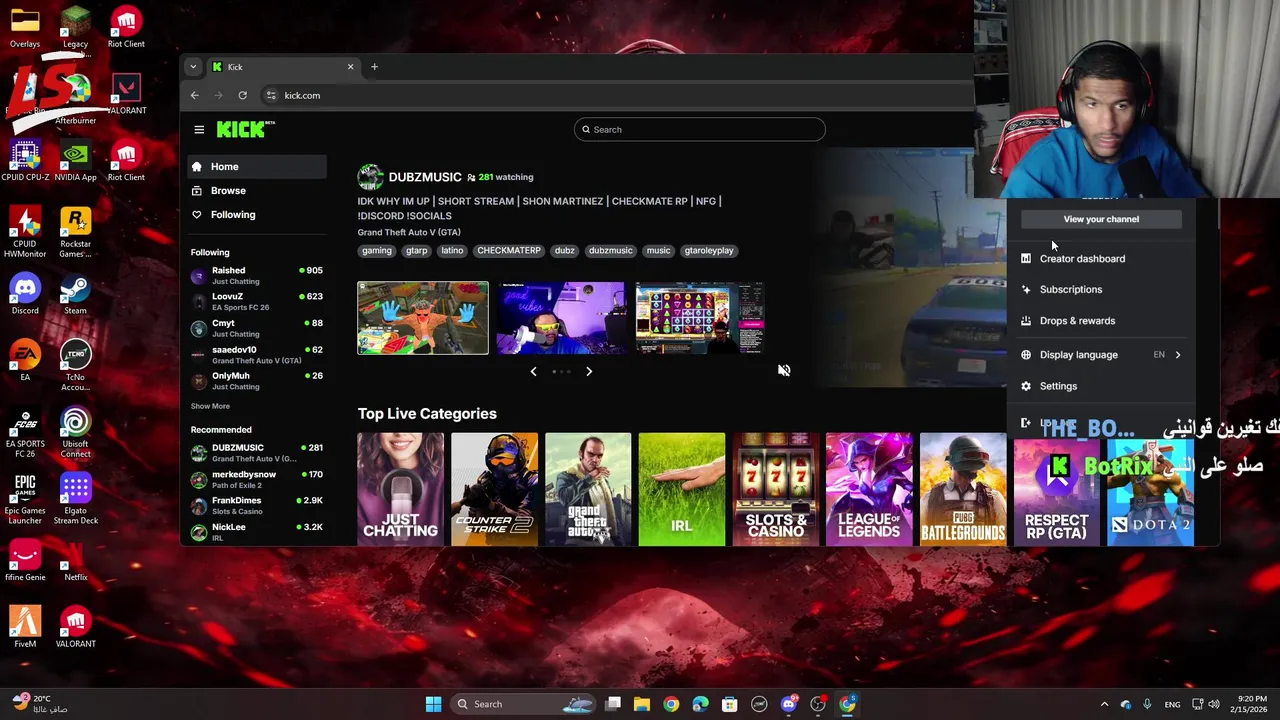Screen dimensions: 1280x720
Task: Go to Home in Kick sidebar
Action: click(x=256, y=167)
